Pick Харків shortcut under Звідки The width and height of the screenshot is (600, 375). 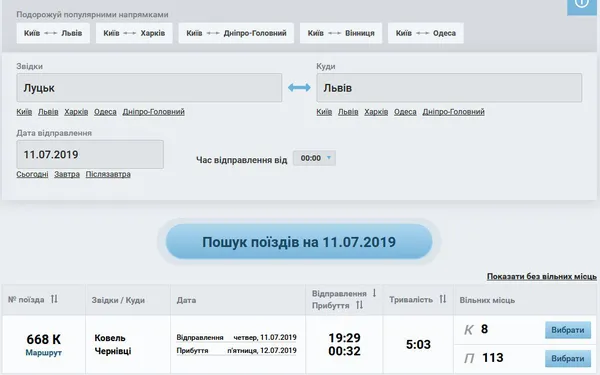(76, 112)
